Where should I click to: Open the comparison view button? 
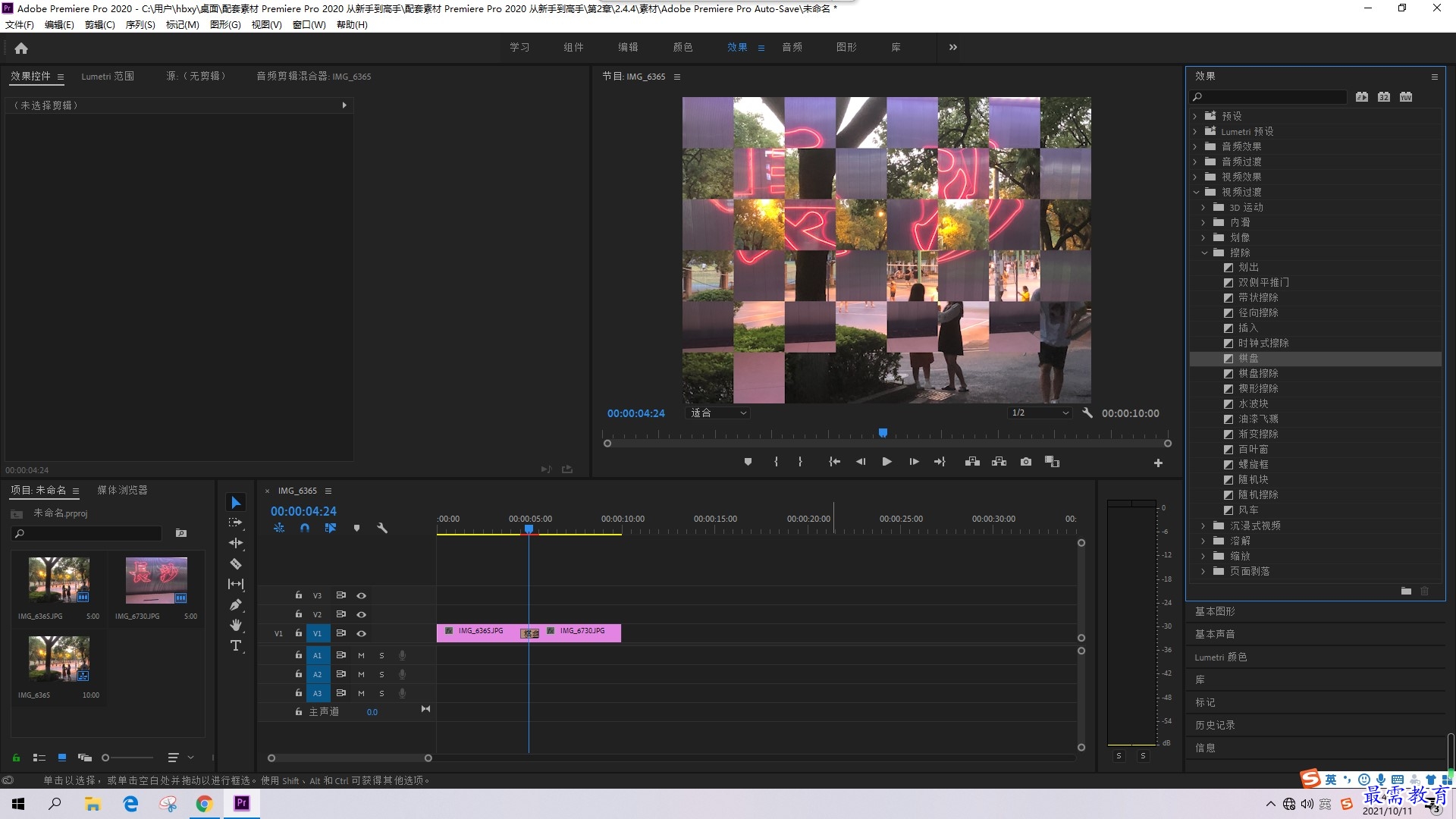[1052, 462]
